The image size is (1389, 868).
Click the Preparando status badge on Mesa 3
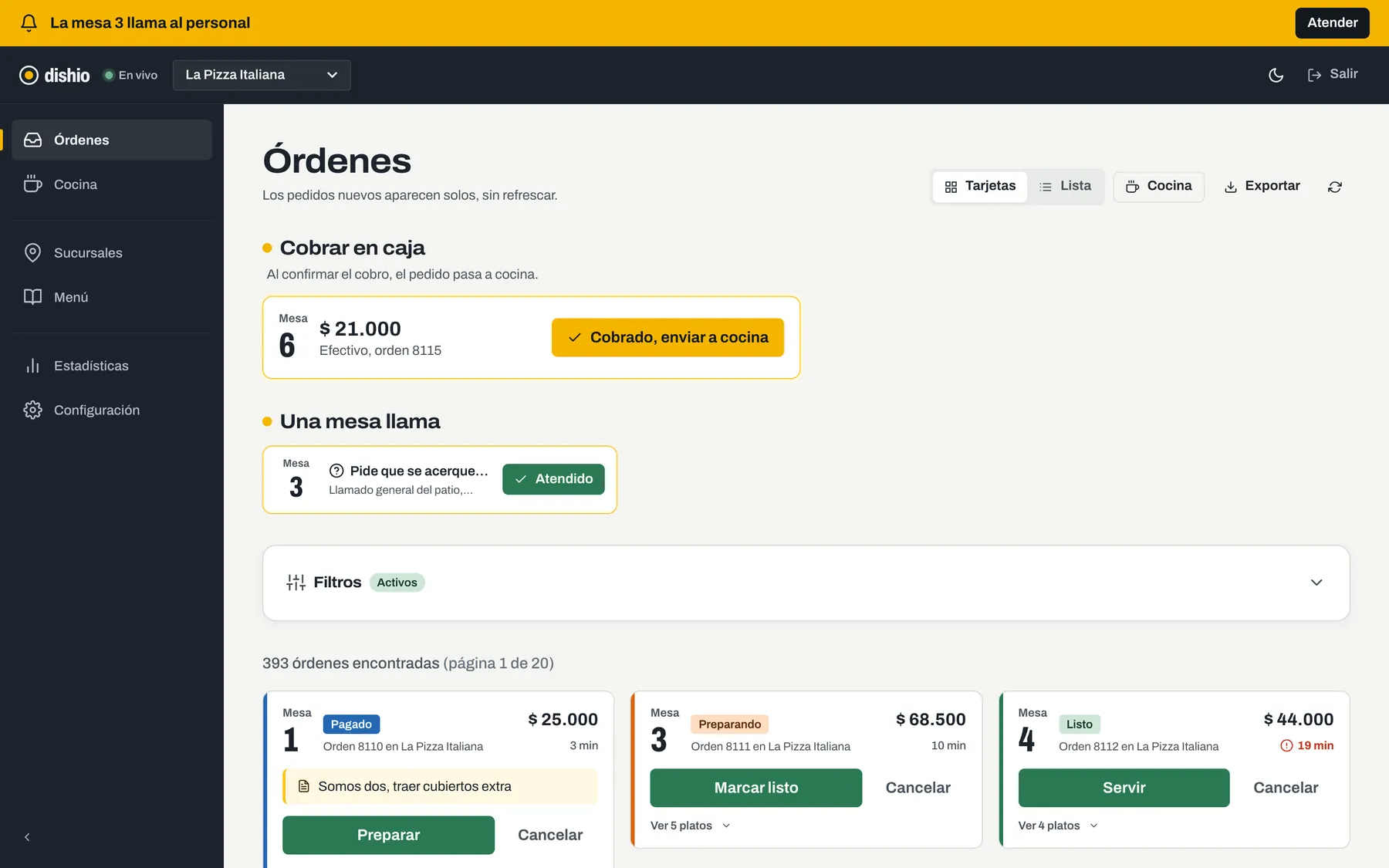729,724
